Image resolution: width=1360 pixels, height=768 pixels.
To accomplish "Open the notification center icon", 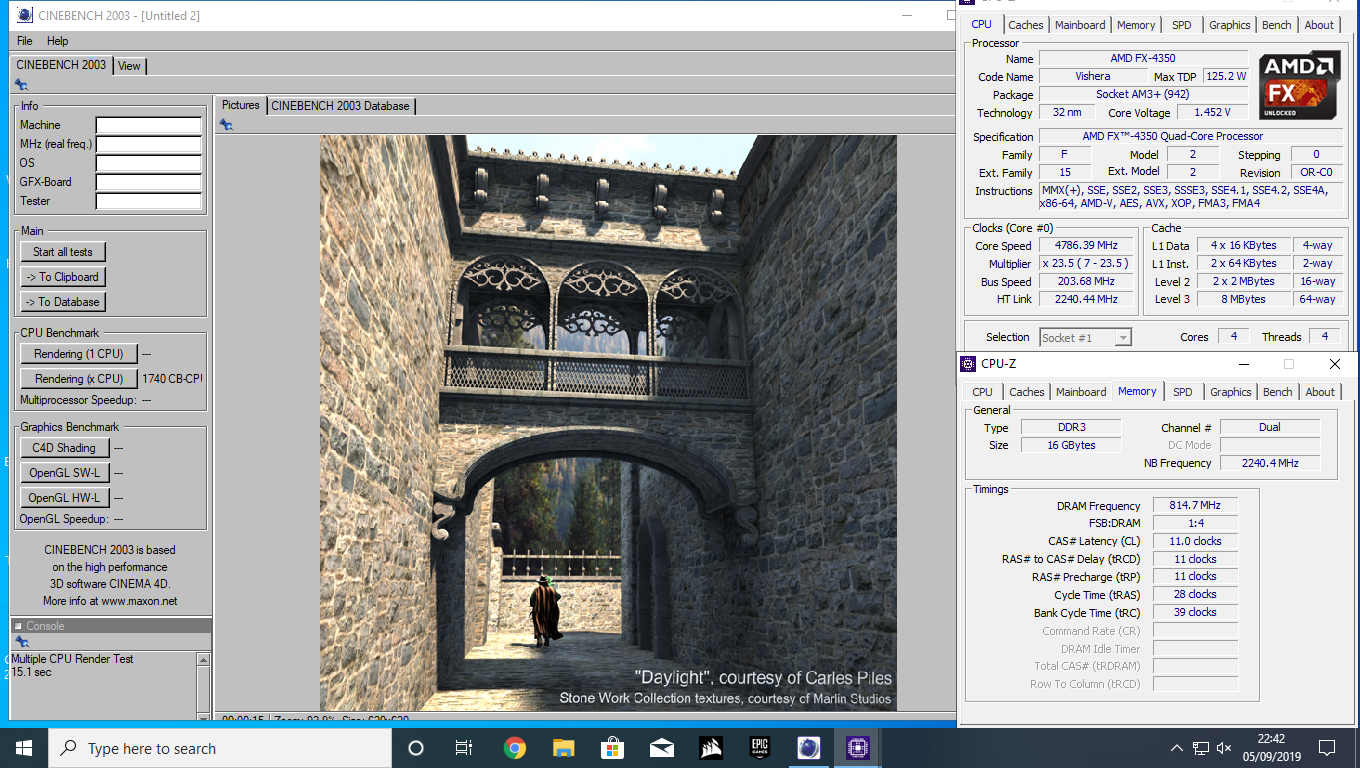I will [1327, 748].
